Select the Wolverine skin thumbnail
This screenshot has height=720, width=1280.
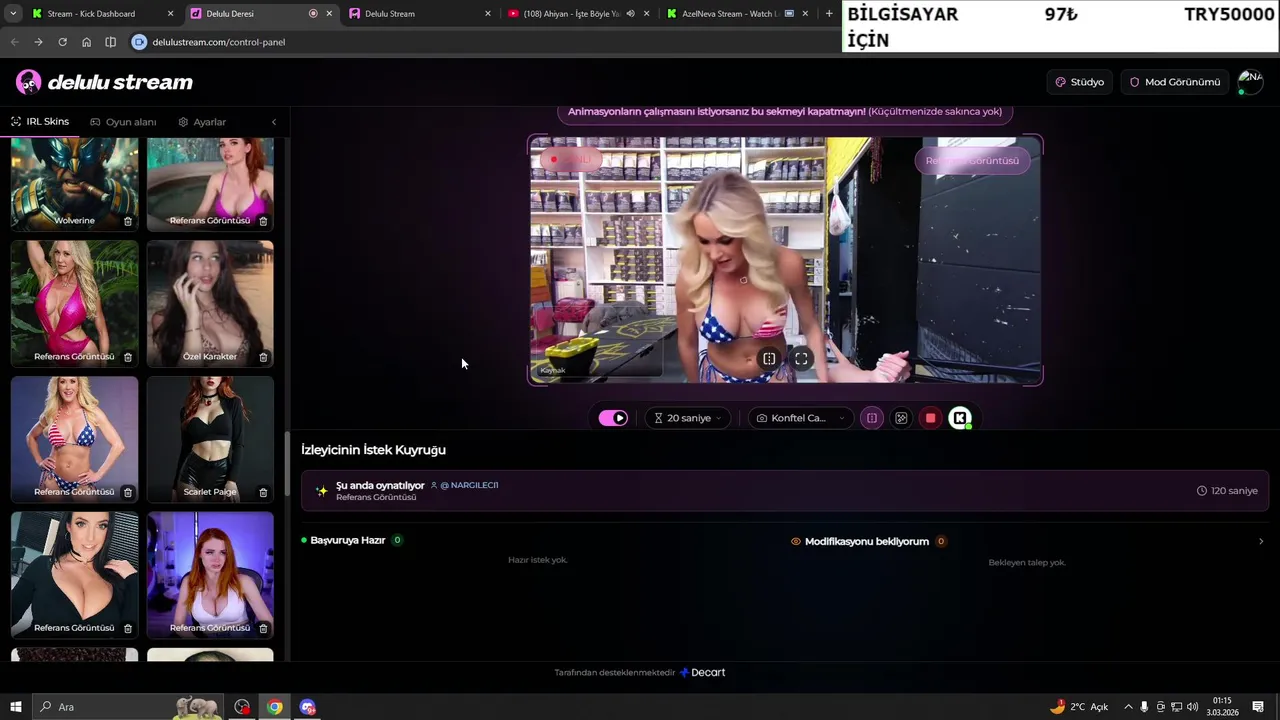(74, 183)
